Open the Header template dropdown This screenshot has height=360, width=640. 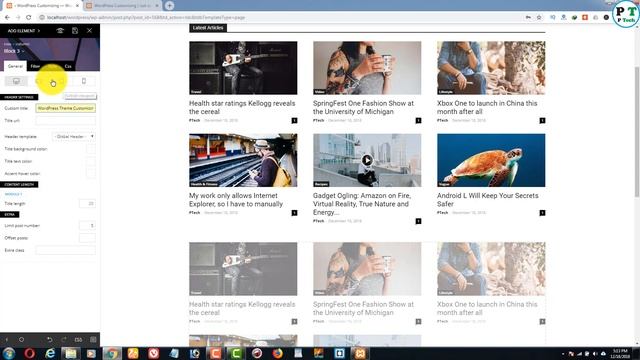74,136
